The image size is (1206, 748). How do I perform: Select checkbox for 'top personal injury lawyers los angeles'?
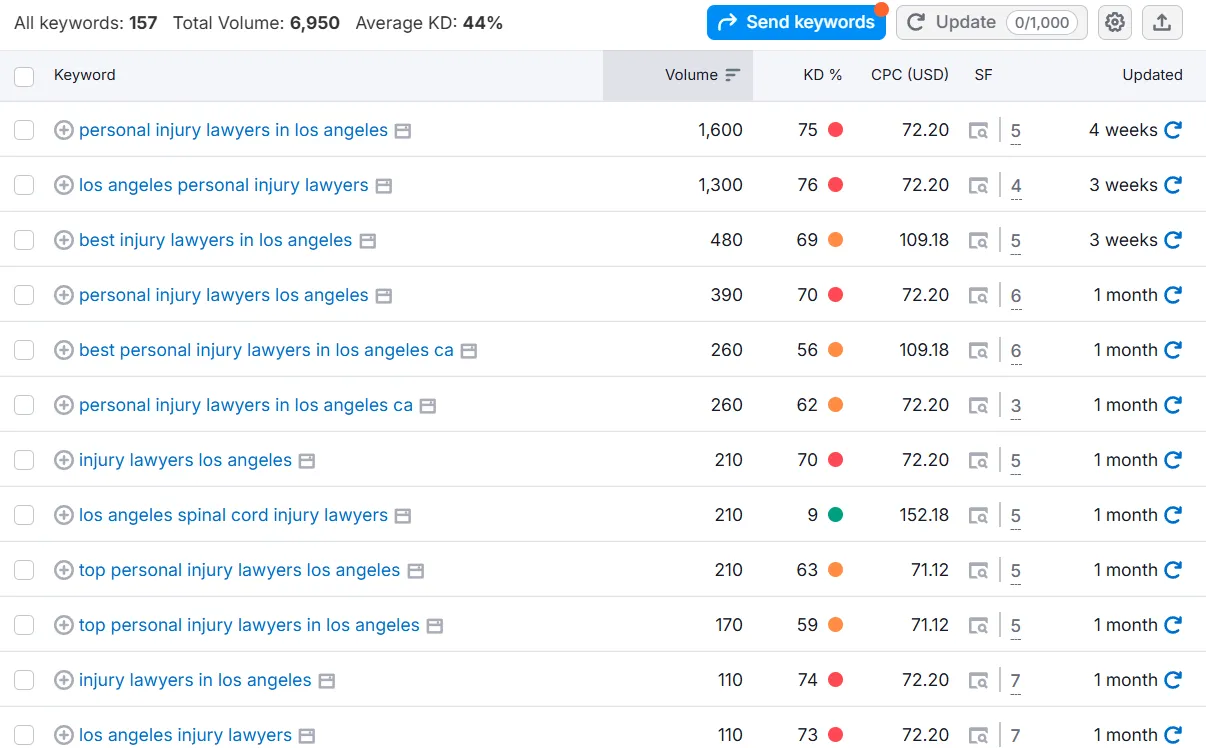point(24,570)
